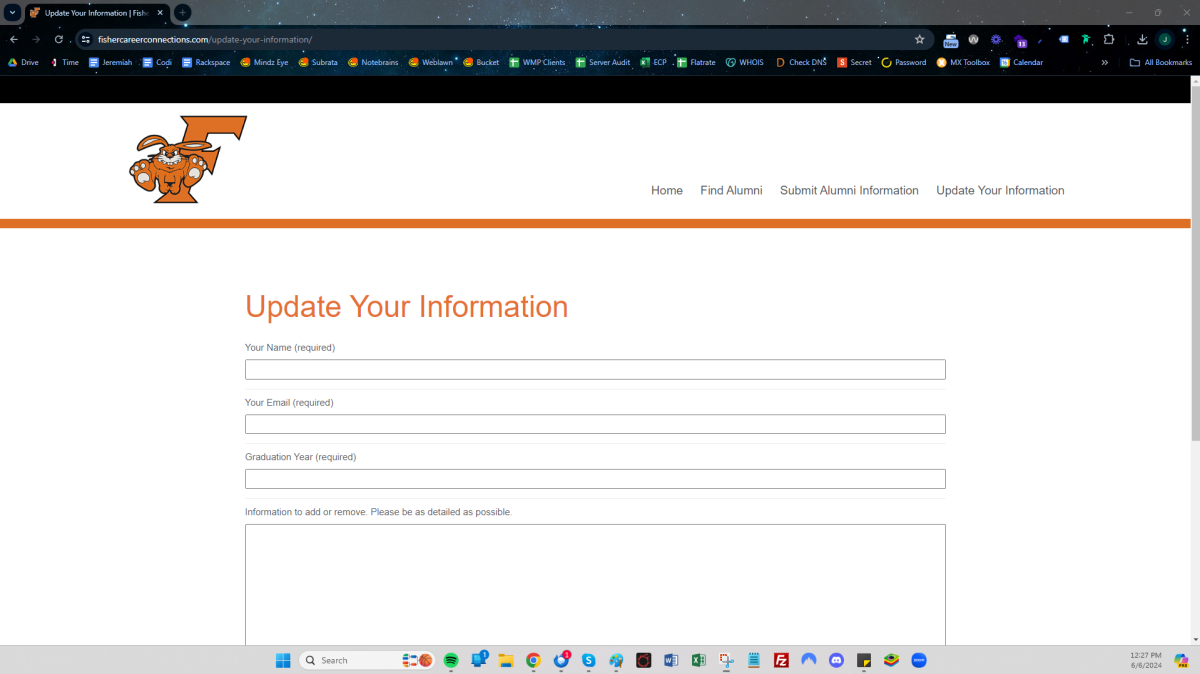Screen dimensions: 1200x674
Task: Click the Your Name input field
Action: [x=595, y=370]
